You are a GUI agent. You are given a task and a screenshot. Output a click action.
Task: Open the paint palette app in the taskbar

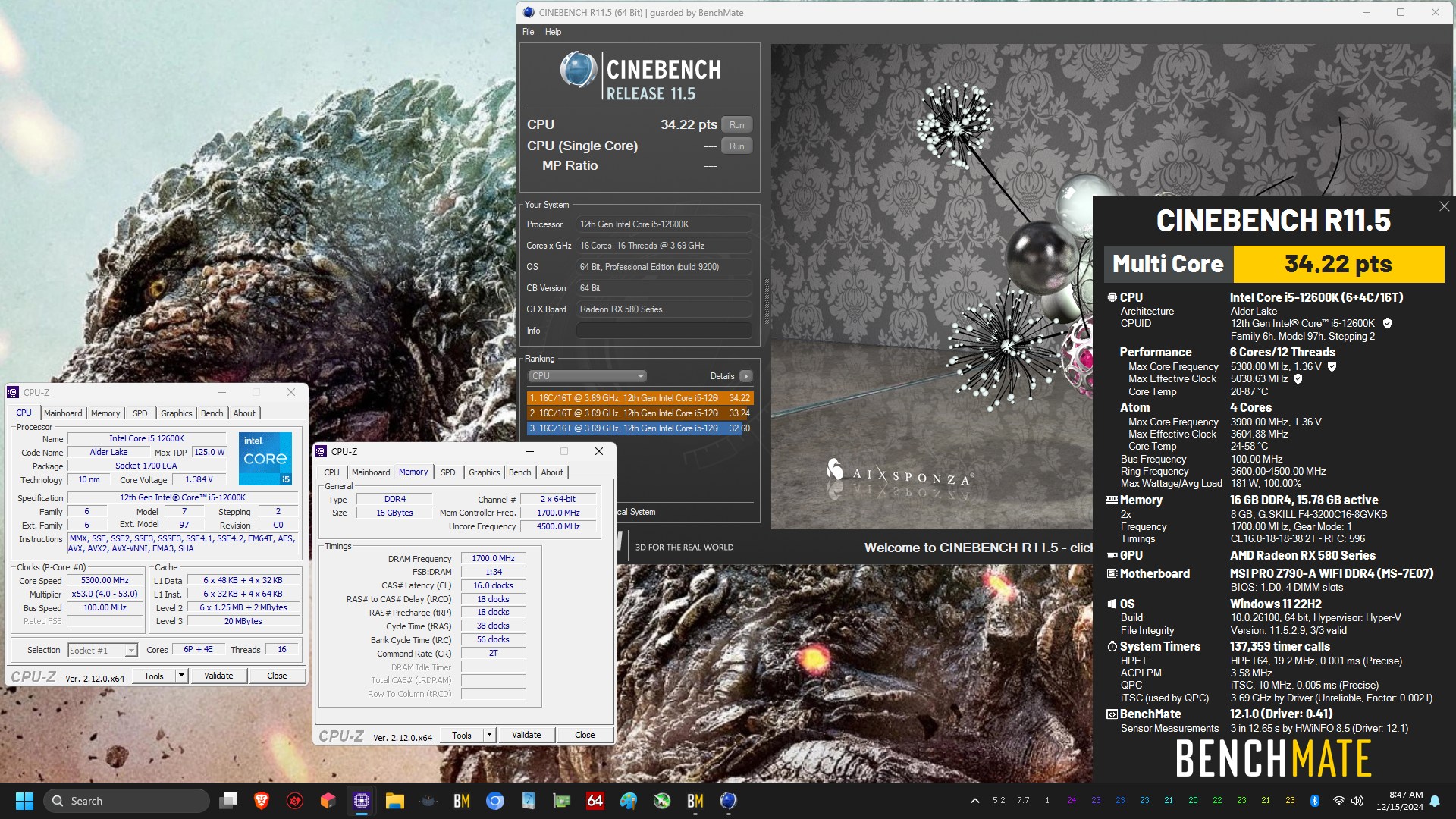tap(629, 801)
